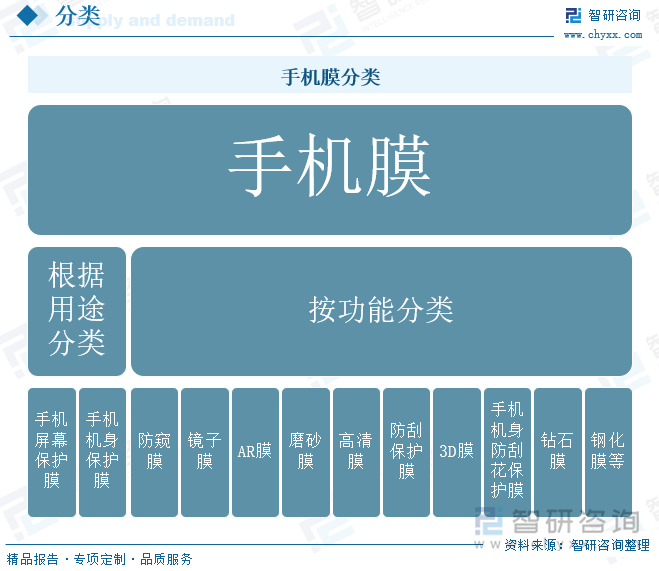659x571 pixels.
Task: Click the 钻石膜 cell
Action: click(x=558, y=452)
